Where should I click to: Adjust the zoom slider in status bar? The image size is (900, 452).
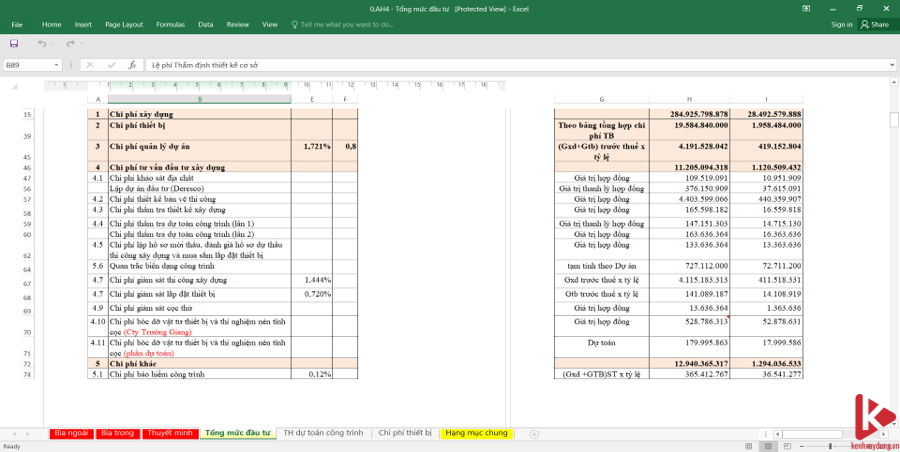tap(830, 446)
